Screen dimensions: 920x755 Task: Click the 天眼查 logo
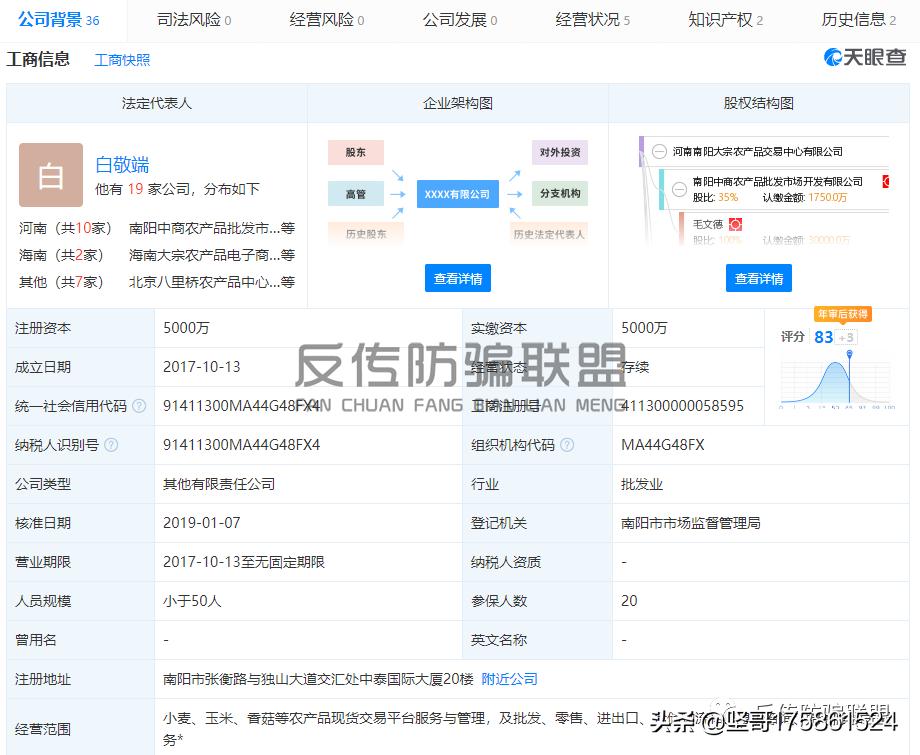(x=865, y=57)
